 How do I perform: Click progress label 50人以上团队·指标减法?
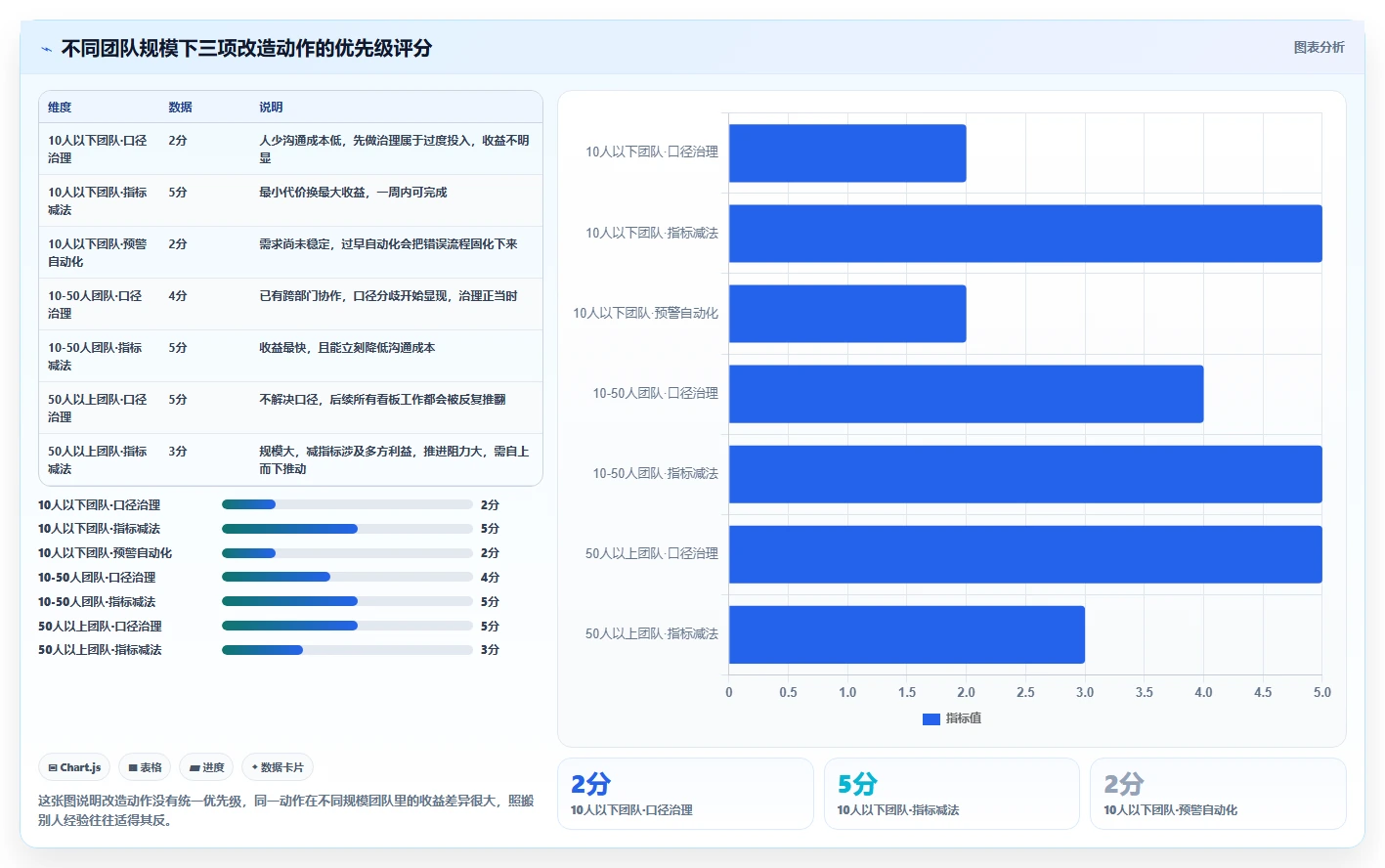pos(100,650)
